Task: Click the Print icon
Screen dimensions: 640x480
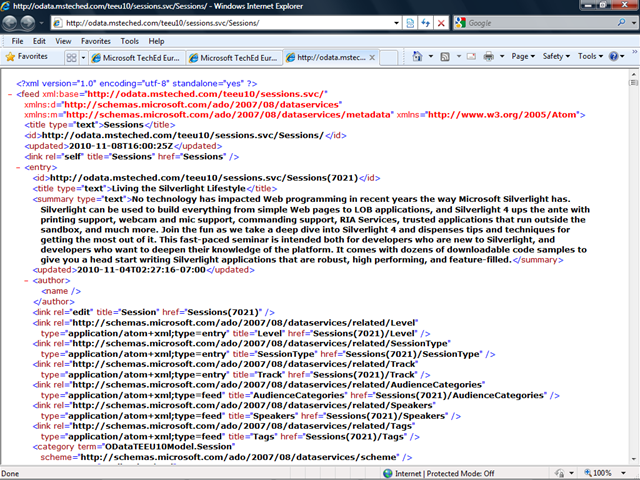Action: 489,56
